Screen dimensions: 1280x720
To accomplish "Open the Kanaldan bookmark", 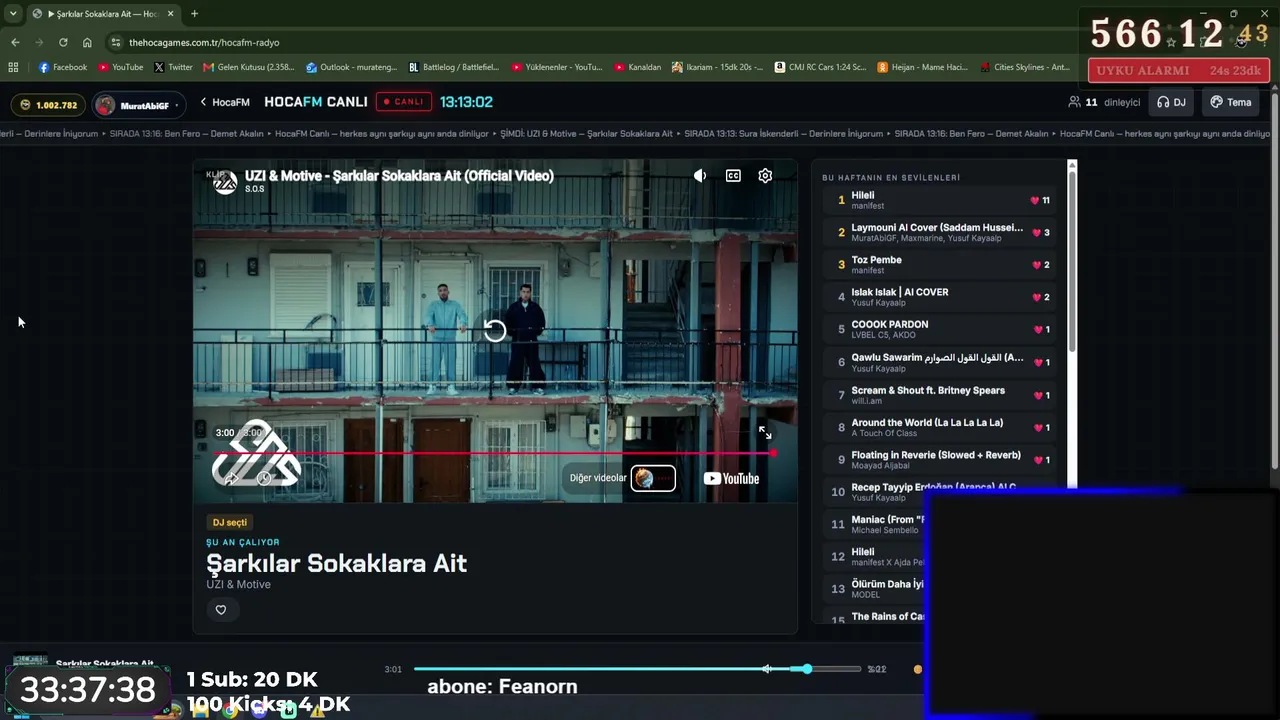I will 638,68.
